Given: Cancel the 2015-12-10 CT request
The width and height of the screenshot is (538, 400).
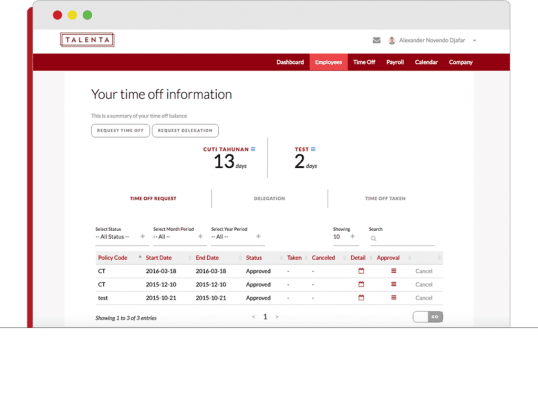Looking at the screenshot, I should click(x=424, y=284).
